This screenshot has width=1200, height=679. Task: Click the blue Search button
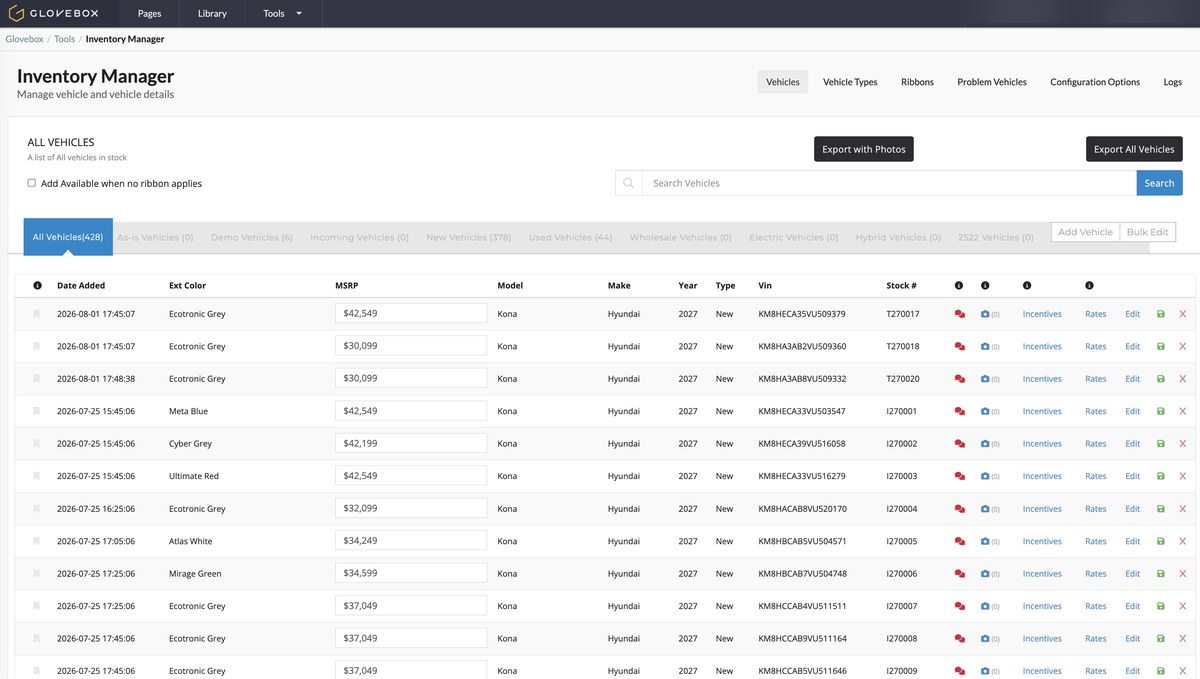click(x=1159, y=183)
